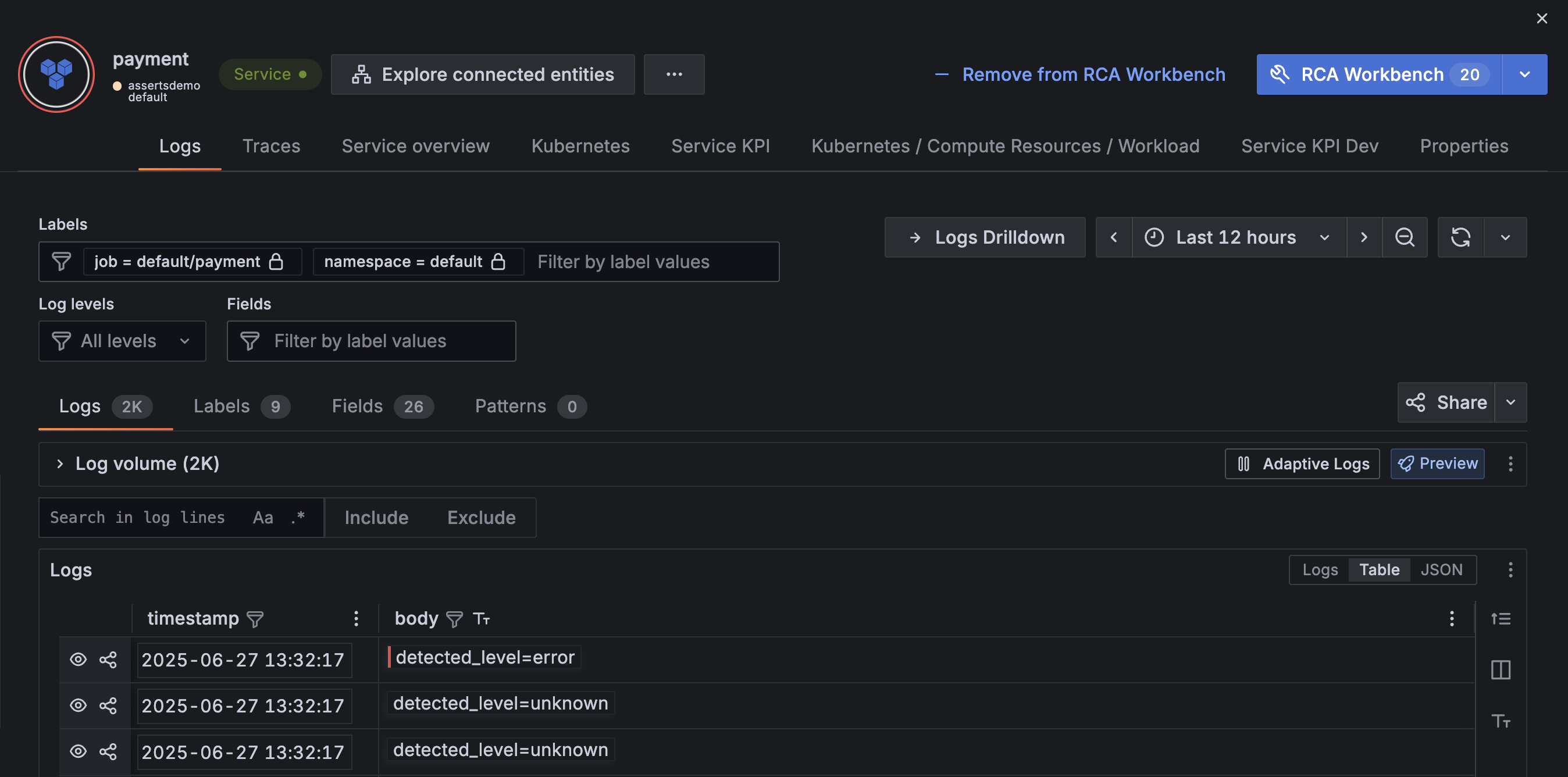Shift time range backward with left arrow
Image resolution: width=1568 pixels, height=777 pixels.
tap(1113, 237)
